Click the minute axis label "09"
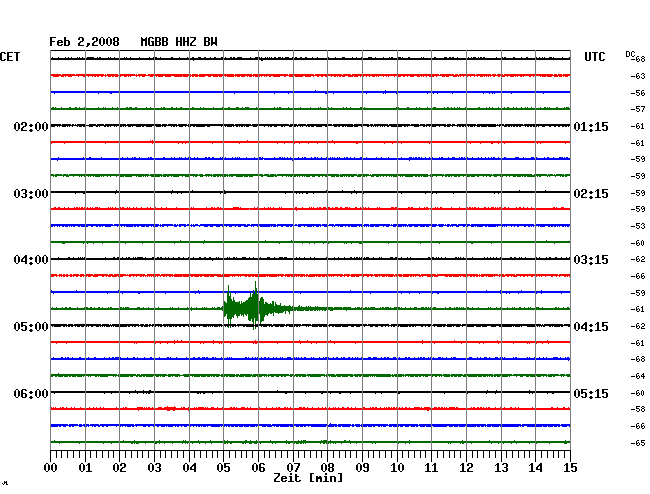This screenshot has width=650, height=494. pos(362,468)
